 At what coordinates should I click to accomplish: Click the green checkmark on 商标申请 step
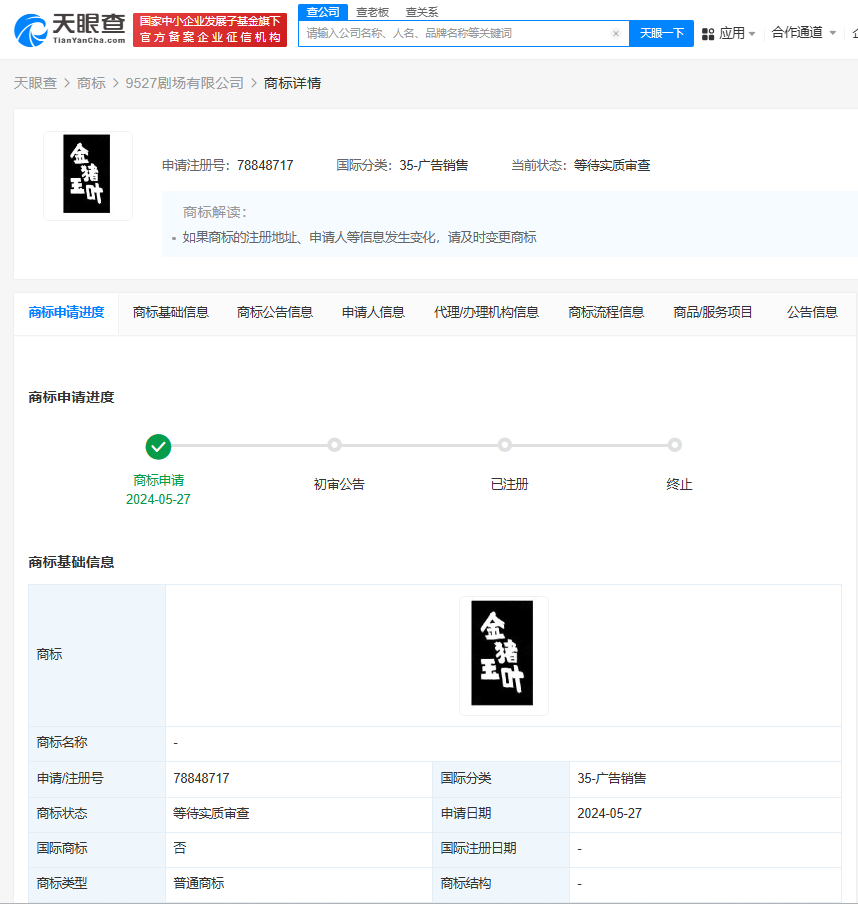click(x=158, y=447)
